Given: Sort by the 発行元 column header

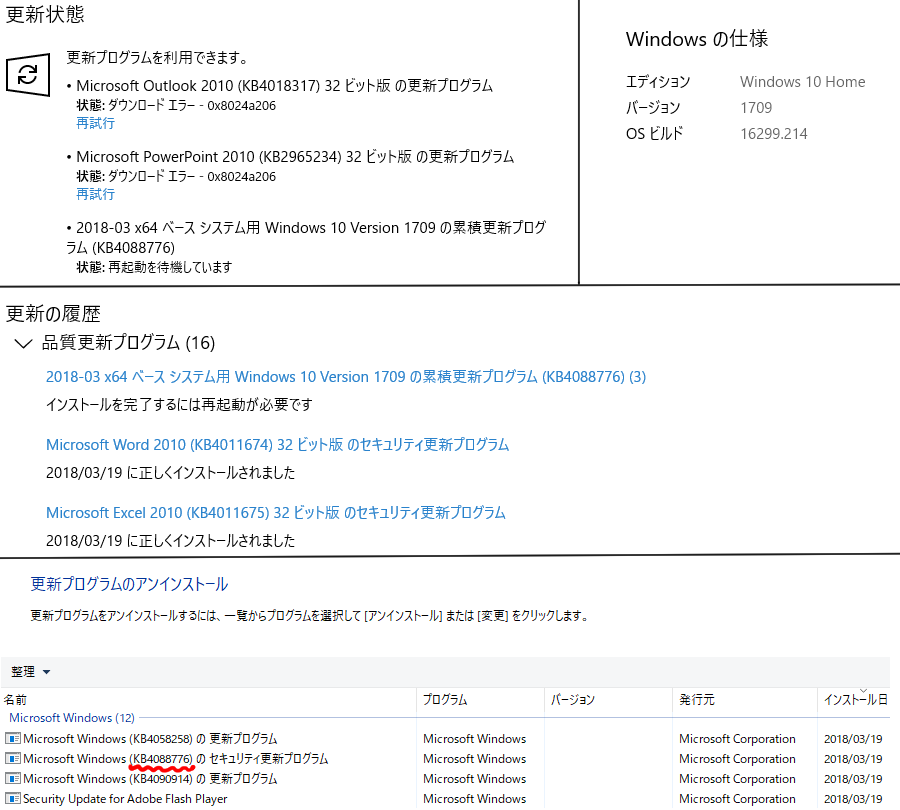Looking at the screenshot, I should [697, 700].
